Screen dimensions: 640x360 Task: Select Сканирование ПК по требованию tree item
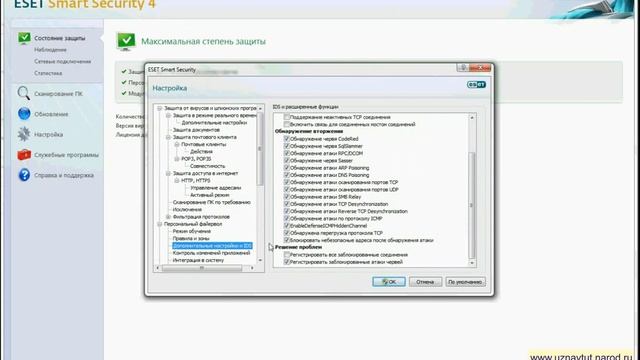coord(212,202)
